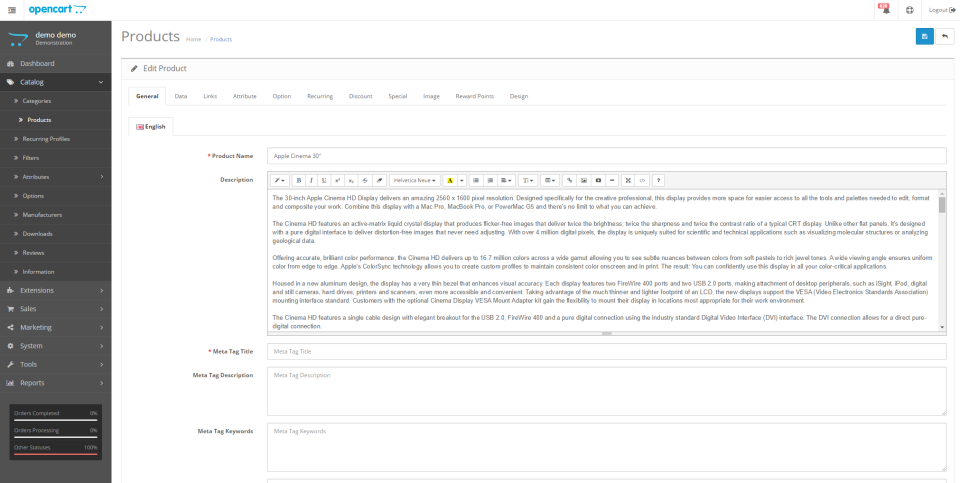Viewport: 960px width, 483px height.
Task: Click the Cancel back-arrow button
Action: click(944, 36)
